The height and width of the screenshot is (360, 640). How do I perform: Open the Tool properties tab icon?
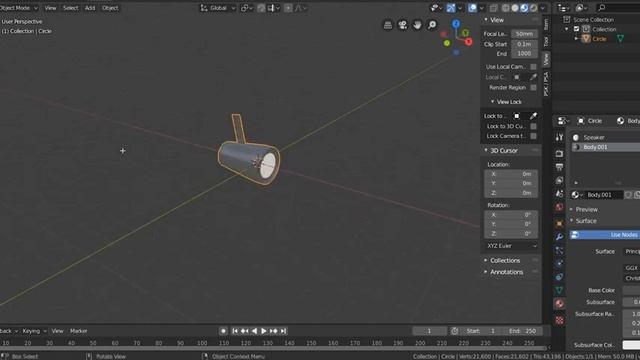559,137
